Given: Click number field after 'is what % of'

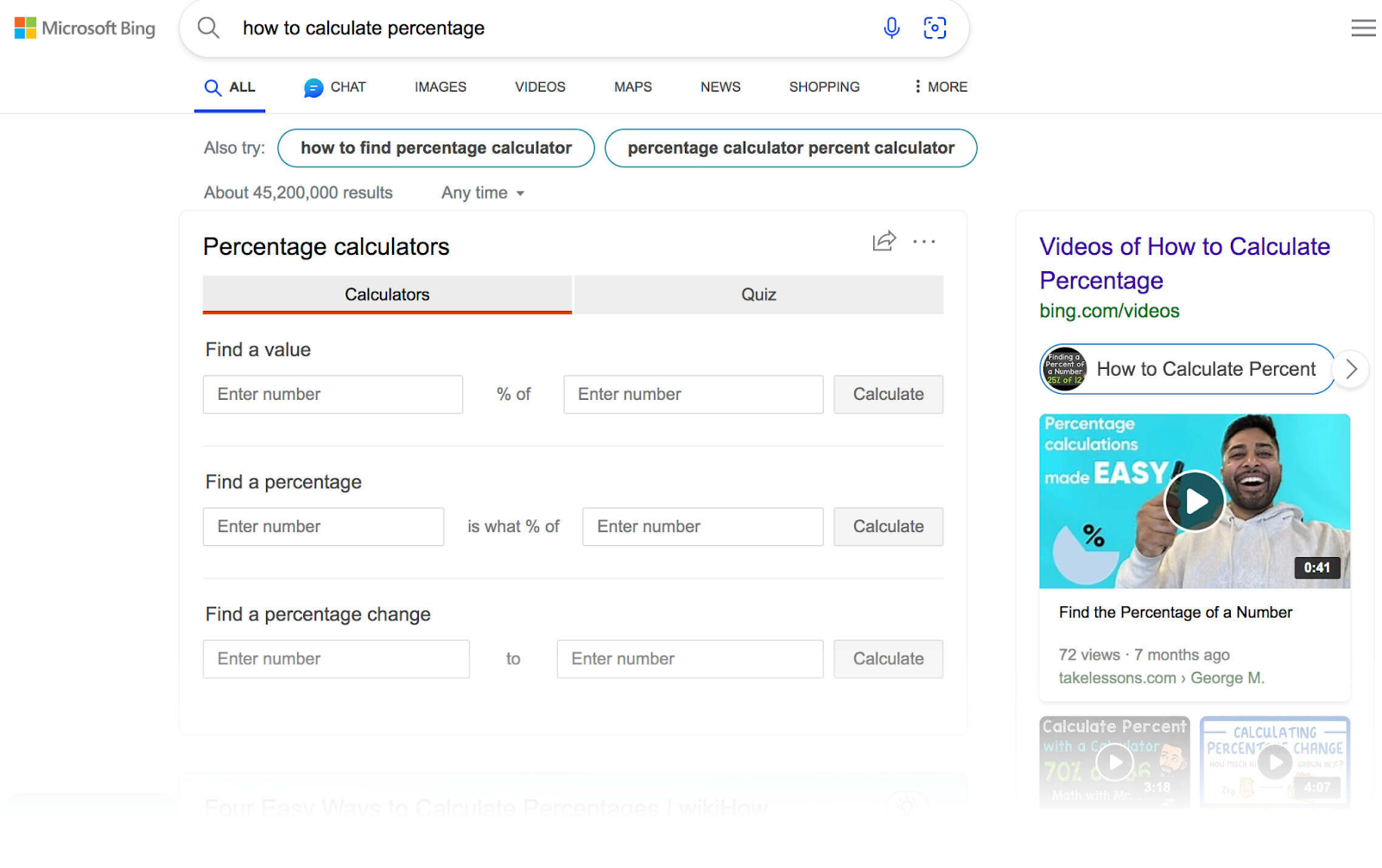Looking at the screenshot, I should 702,526.
